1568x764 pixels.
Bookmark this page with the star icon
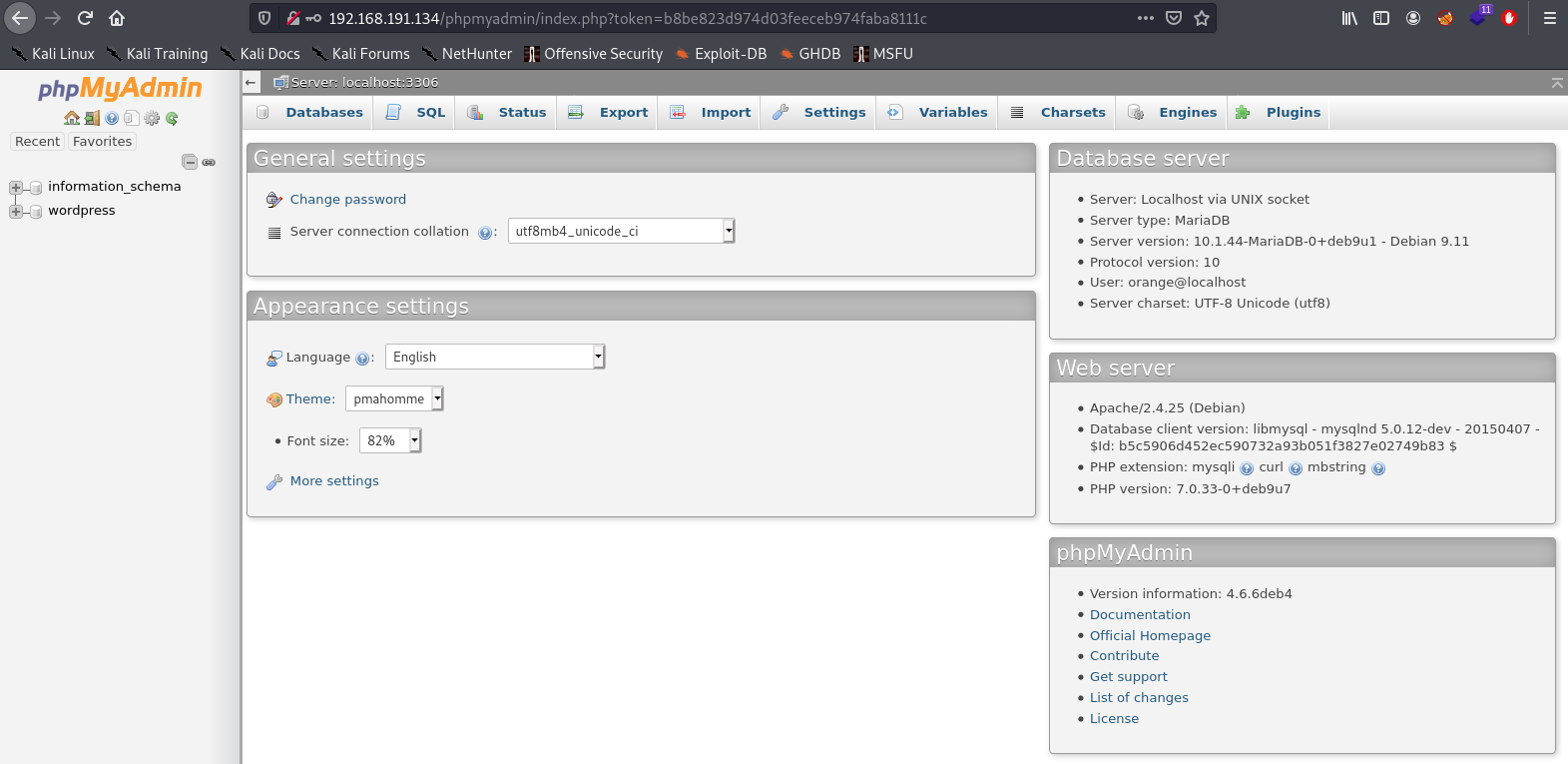click(1202, 18)
